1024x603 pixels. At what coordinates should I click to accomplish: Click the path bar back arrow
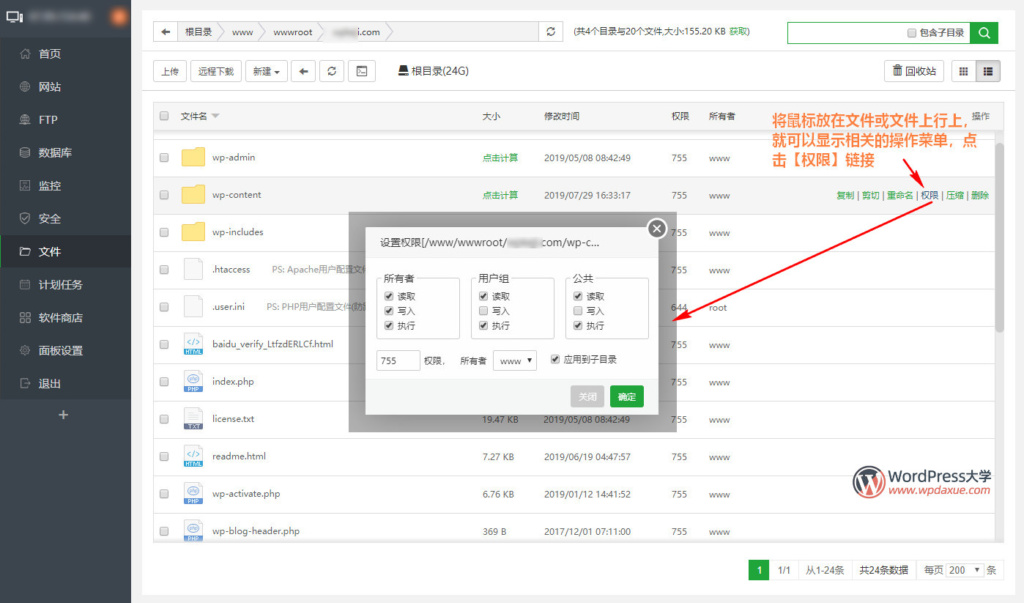pyautogui.click(x=165, y=32)
